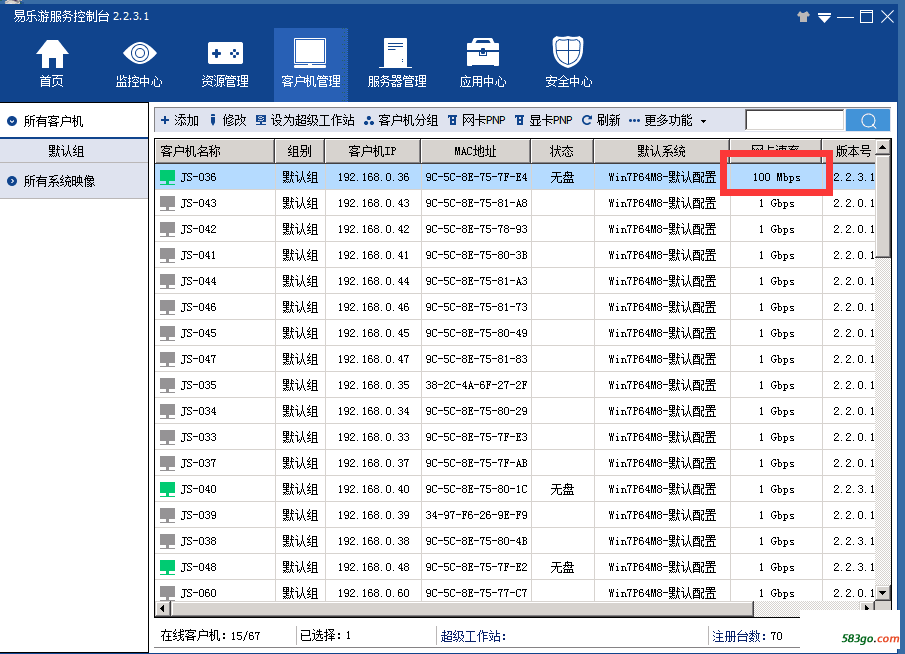The image size is (905, 654).
Task: Open the title bar dropdown menu arrow
Action: 824,18
